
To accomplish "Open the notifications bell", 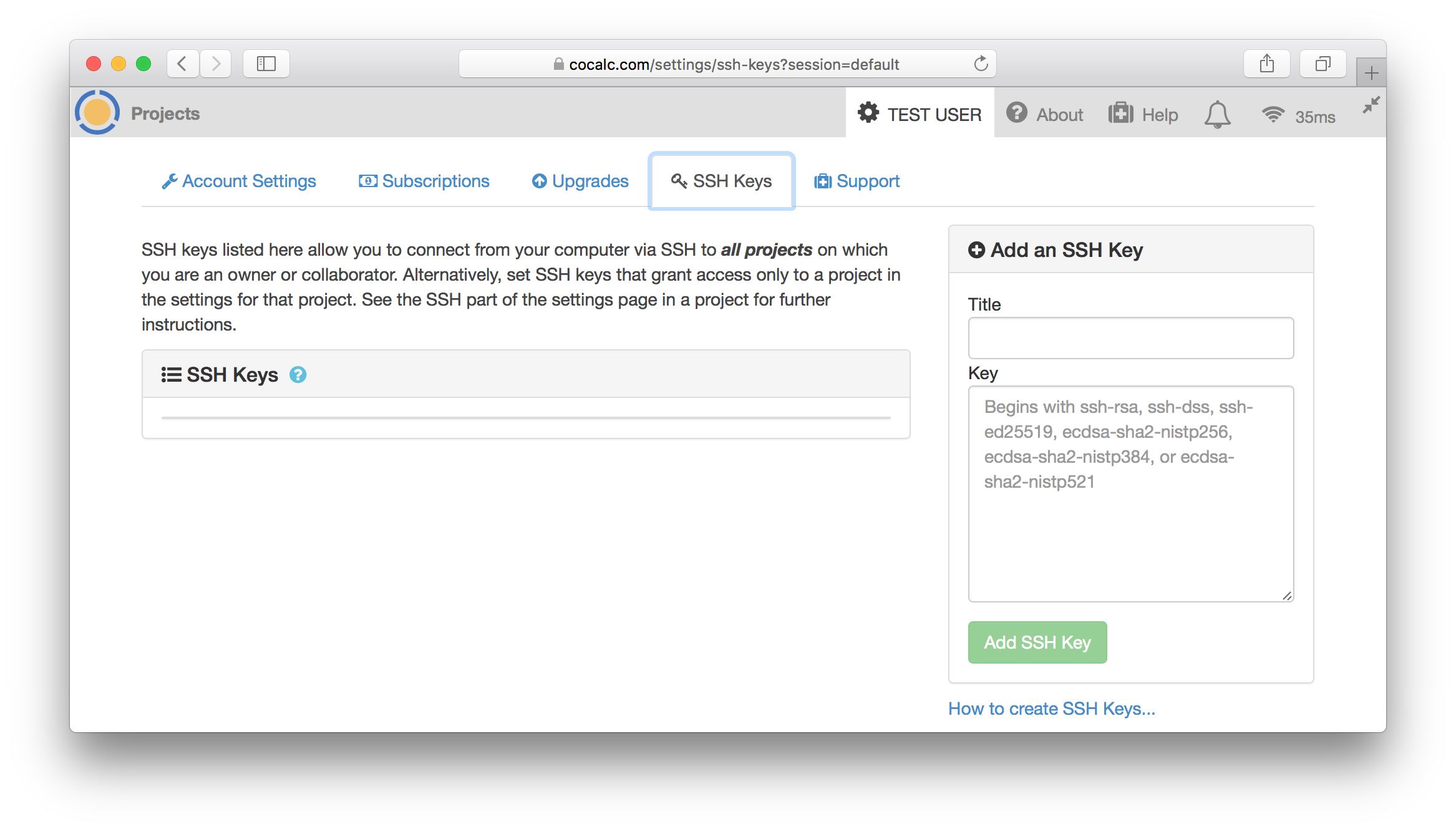I will click(1216, 115).
